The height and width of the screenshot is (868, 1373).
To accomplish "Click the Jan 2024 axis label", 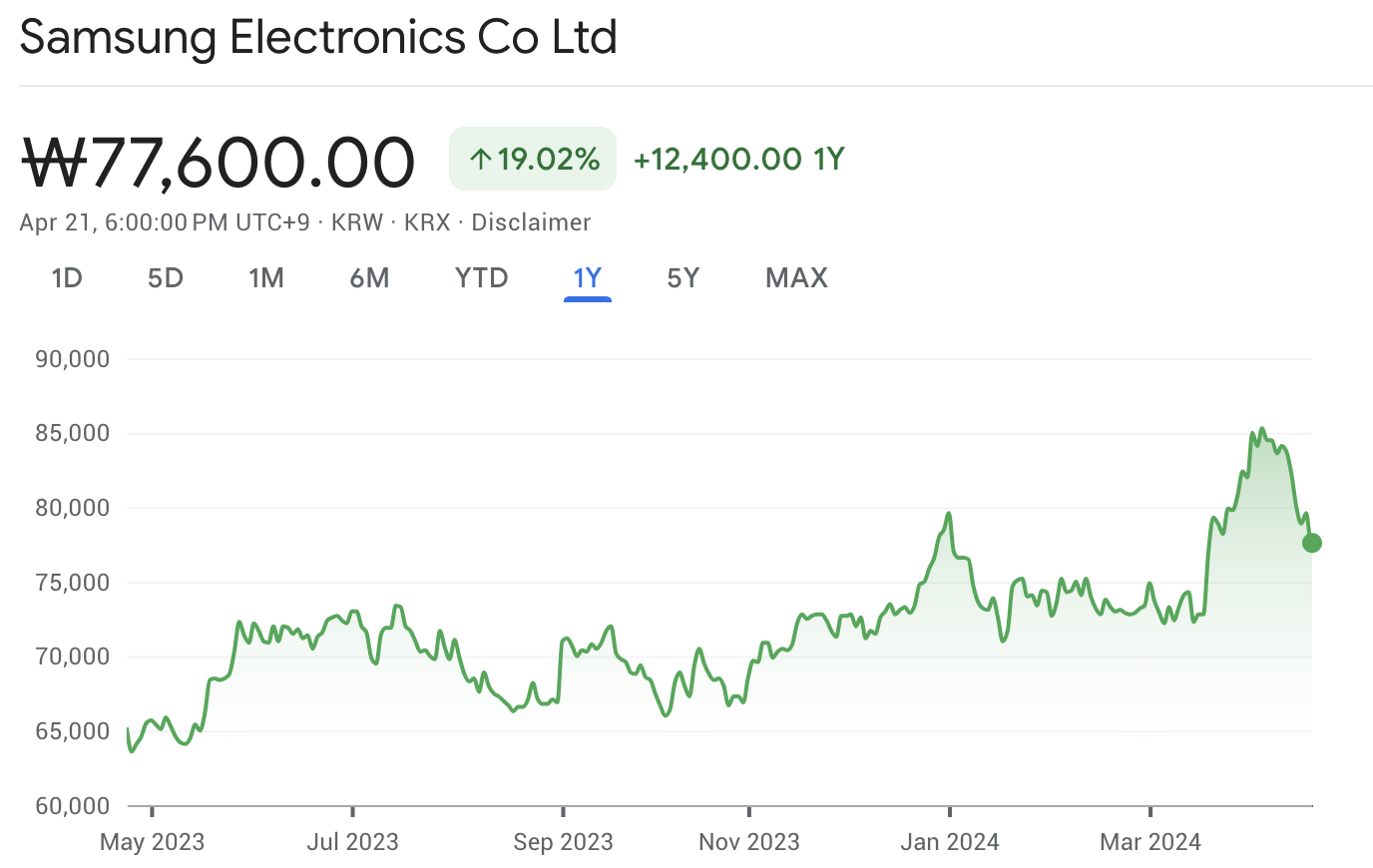I will (949, 842).
